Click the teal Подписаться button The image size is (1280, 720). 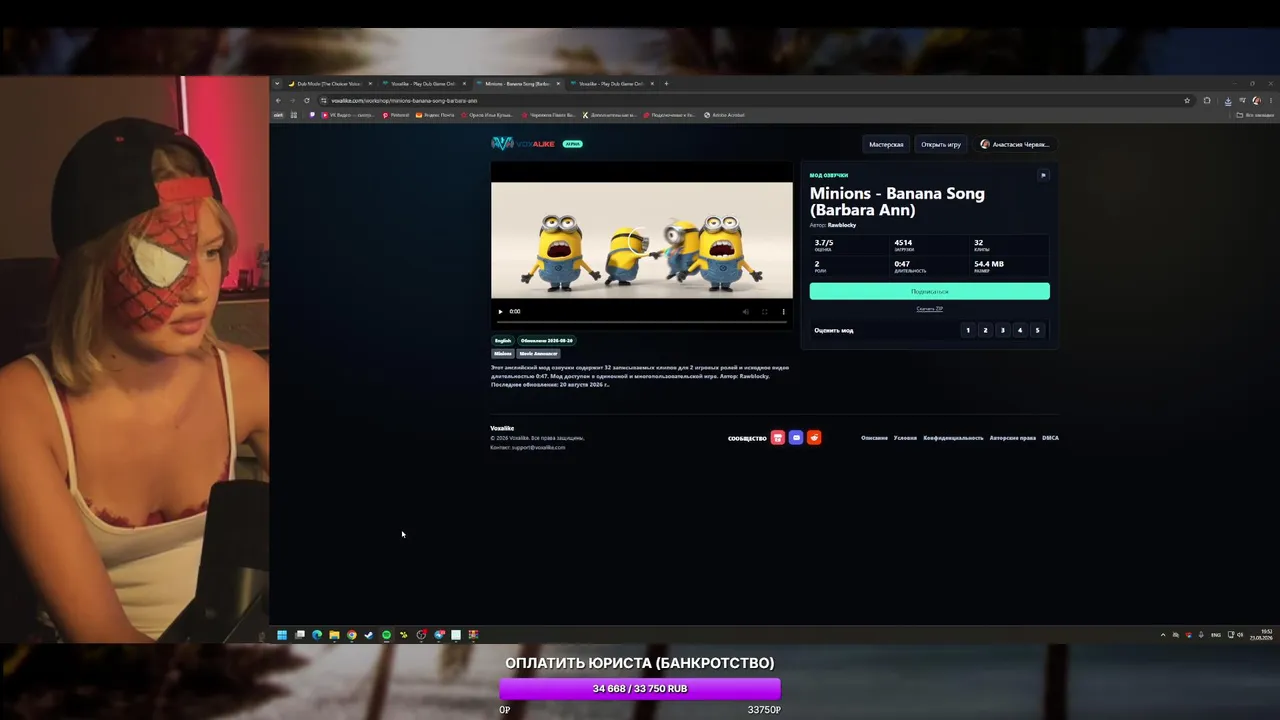tap(930, 291)
